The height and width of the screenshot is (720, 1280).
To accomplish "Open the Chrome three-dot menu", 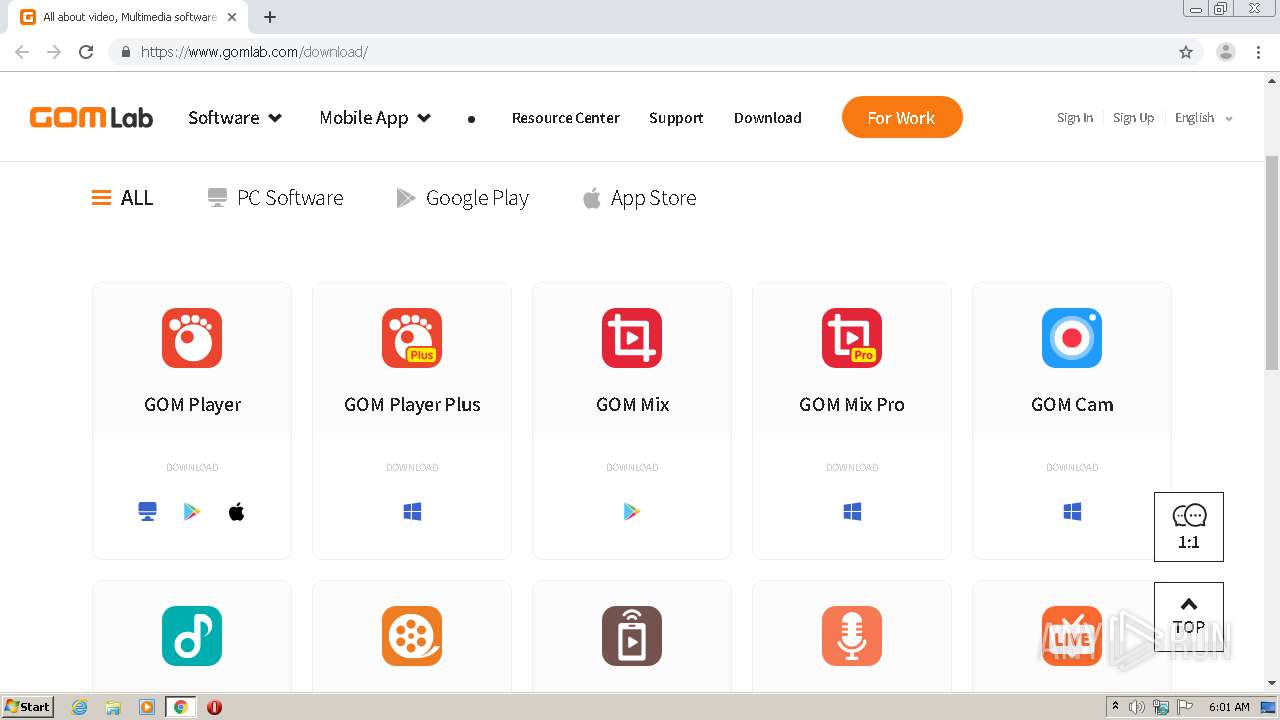I will [x=1259, y=52].
